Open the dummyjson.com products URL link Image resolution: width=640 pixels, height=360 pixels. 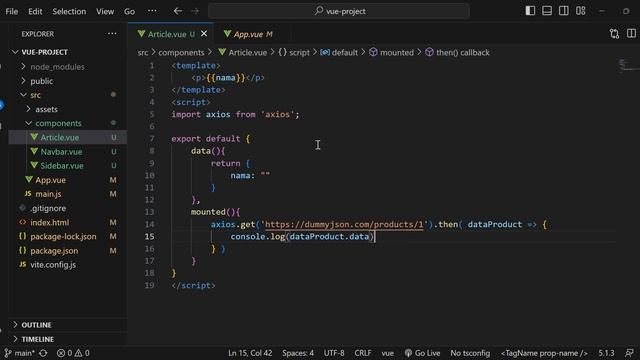pos(344,224)
